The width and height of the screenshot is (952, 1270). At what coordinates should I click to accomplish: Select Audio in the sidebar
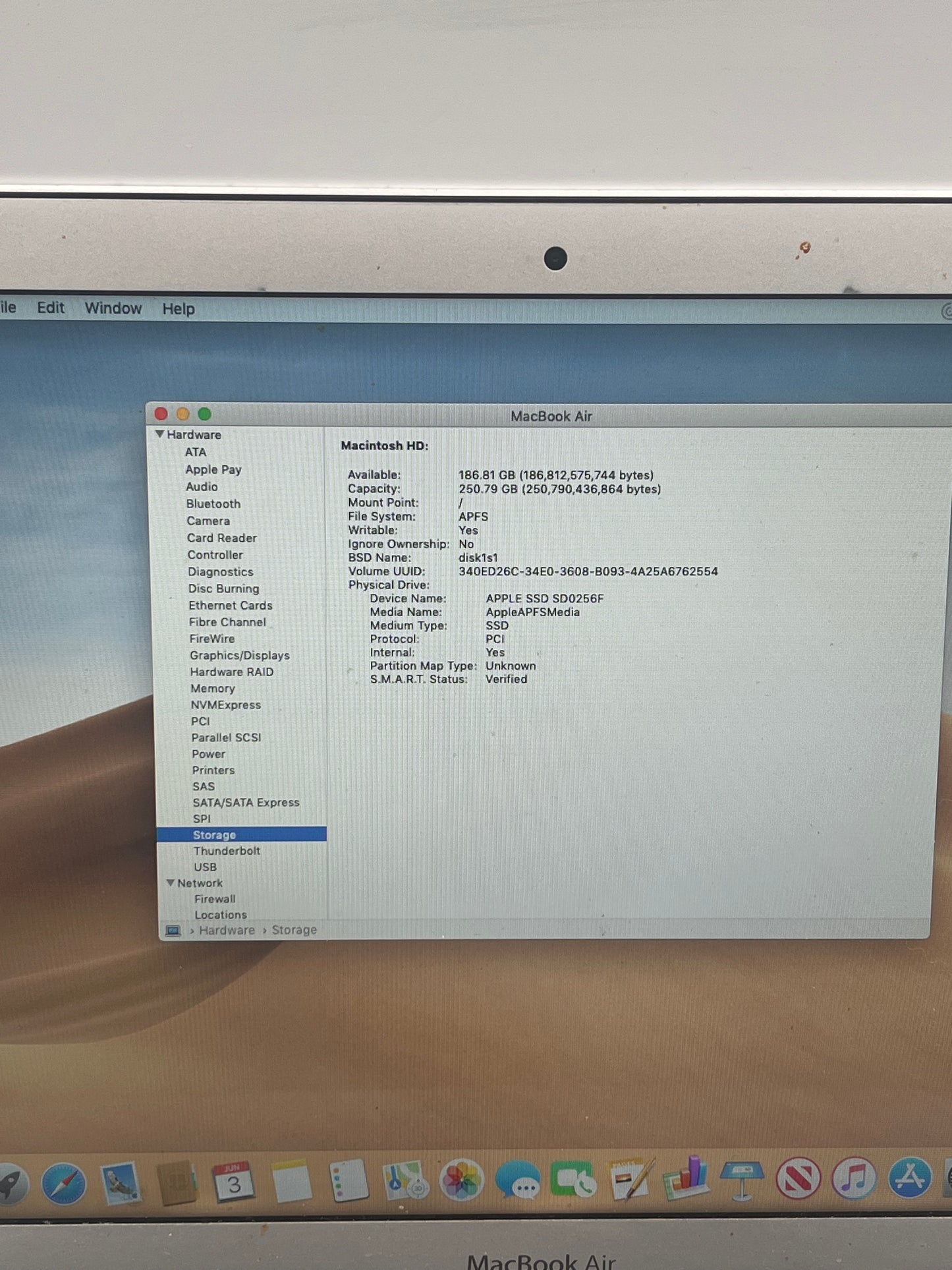click(202, 486)
